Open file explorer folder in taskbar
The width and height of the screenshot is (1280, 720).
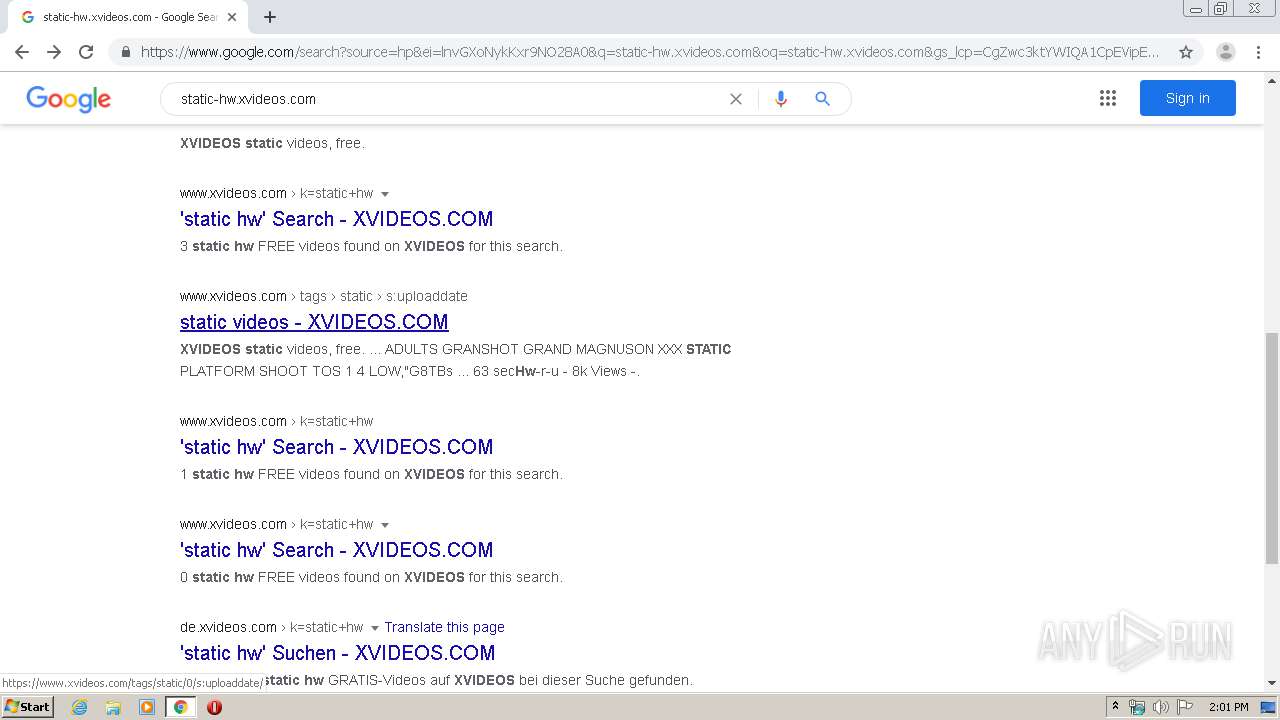click(113, 707)
